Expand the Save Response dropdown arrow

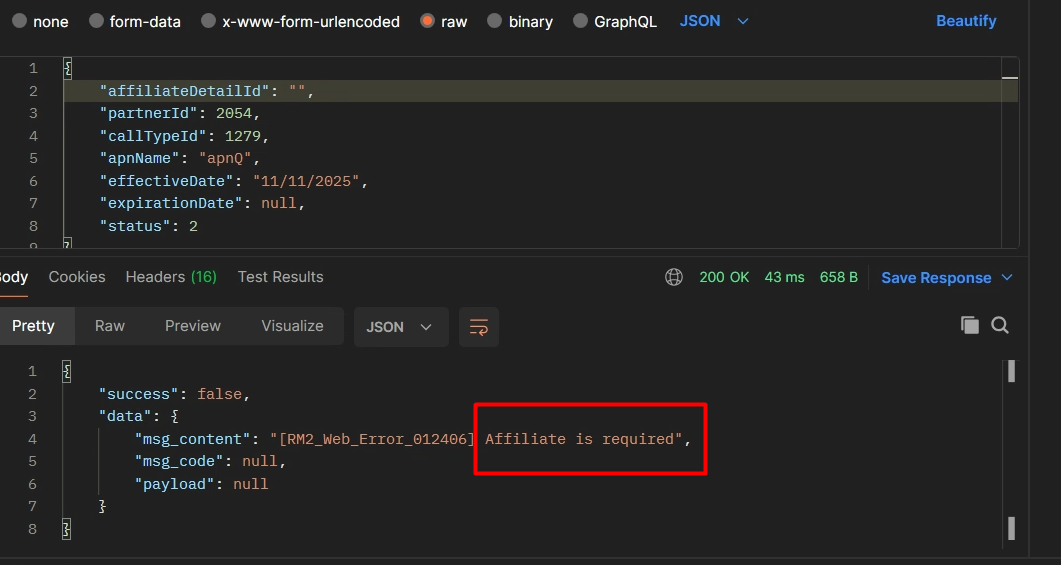pyautogui.click(x=1007, y=277)
